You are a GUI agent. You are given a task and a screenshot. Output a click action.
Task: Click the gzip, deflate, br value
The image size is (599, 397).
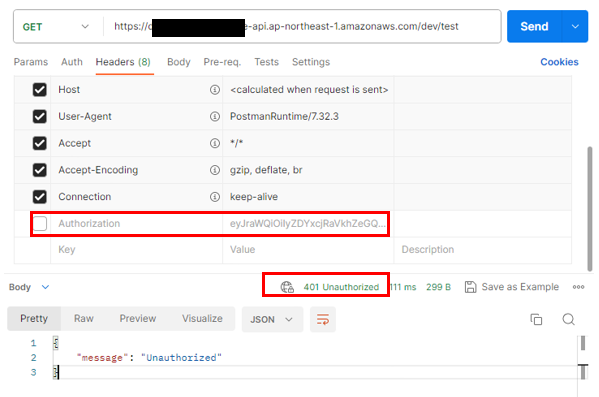(x=266, y=170)
